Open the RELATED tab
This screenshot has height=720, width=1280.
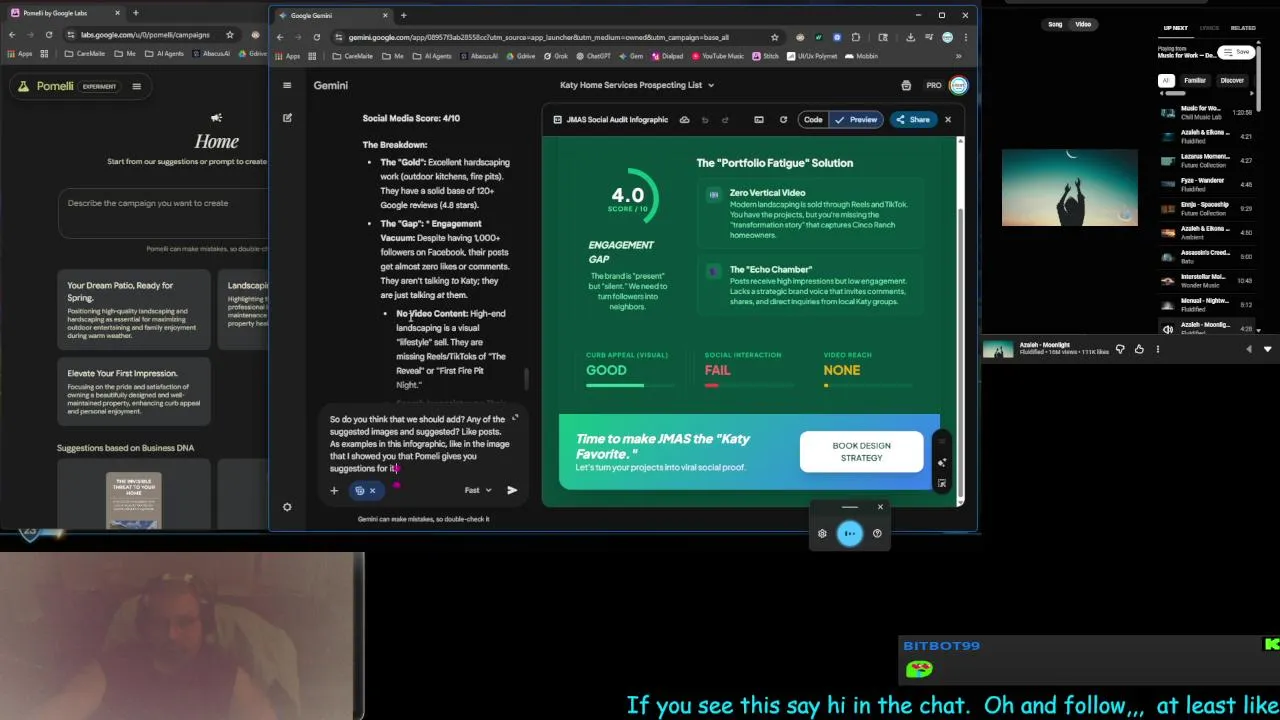tap(1243, 28)
